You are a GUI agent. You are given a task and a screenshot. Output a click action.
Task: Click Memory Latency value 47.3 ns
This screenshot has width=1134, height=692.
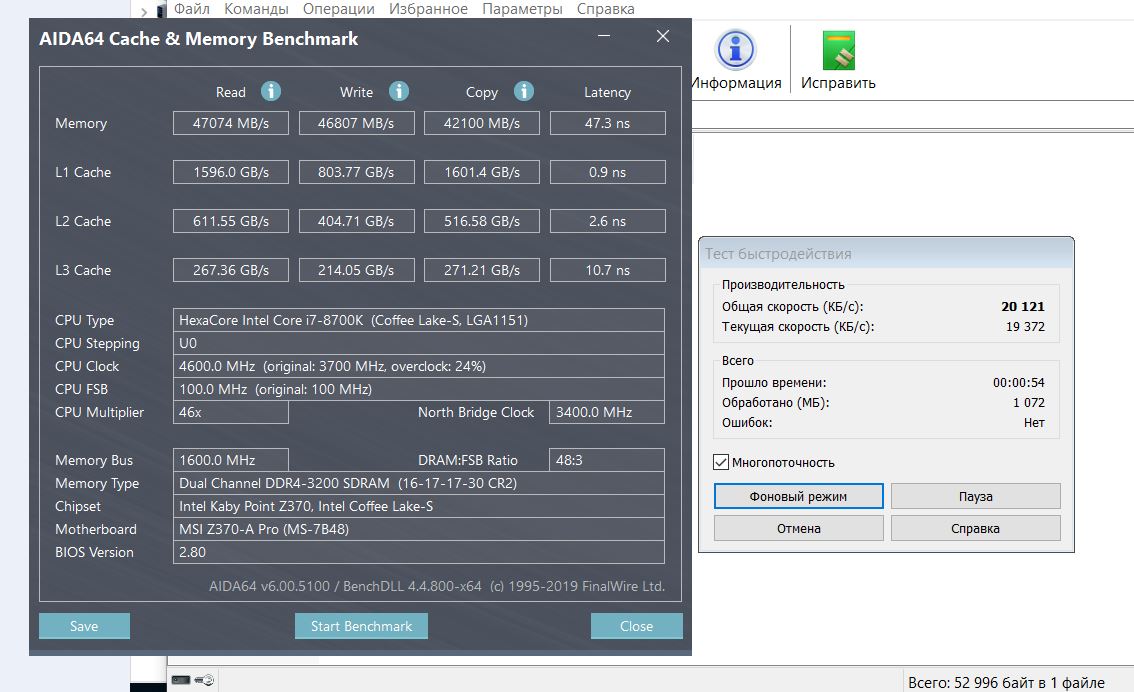click(x=608, y=123)
